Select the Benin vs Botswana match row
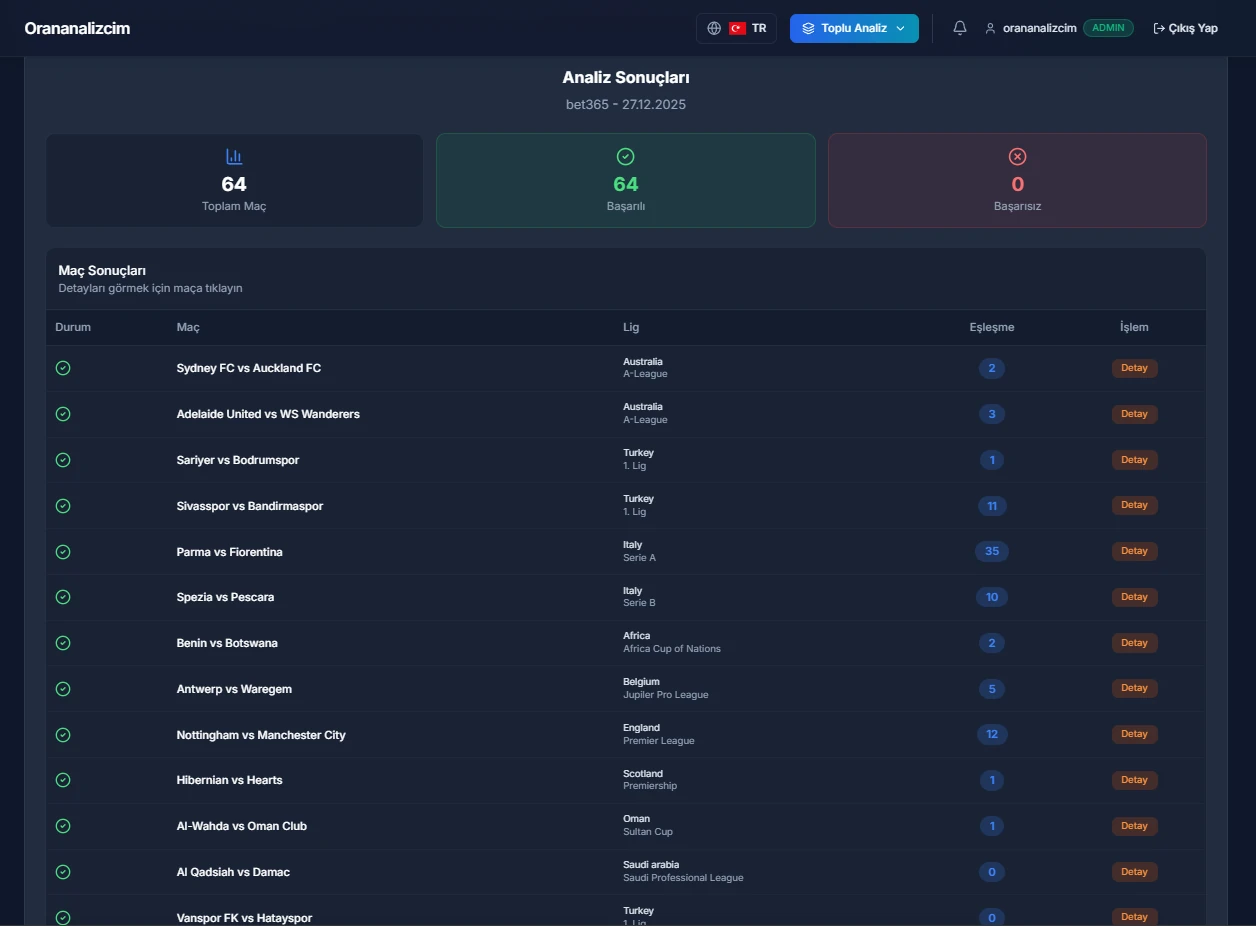Viewport: 1256px width, 926px height. coord(227,643)
